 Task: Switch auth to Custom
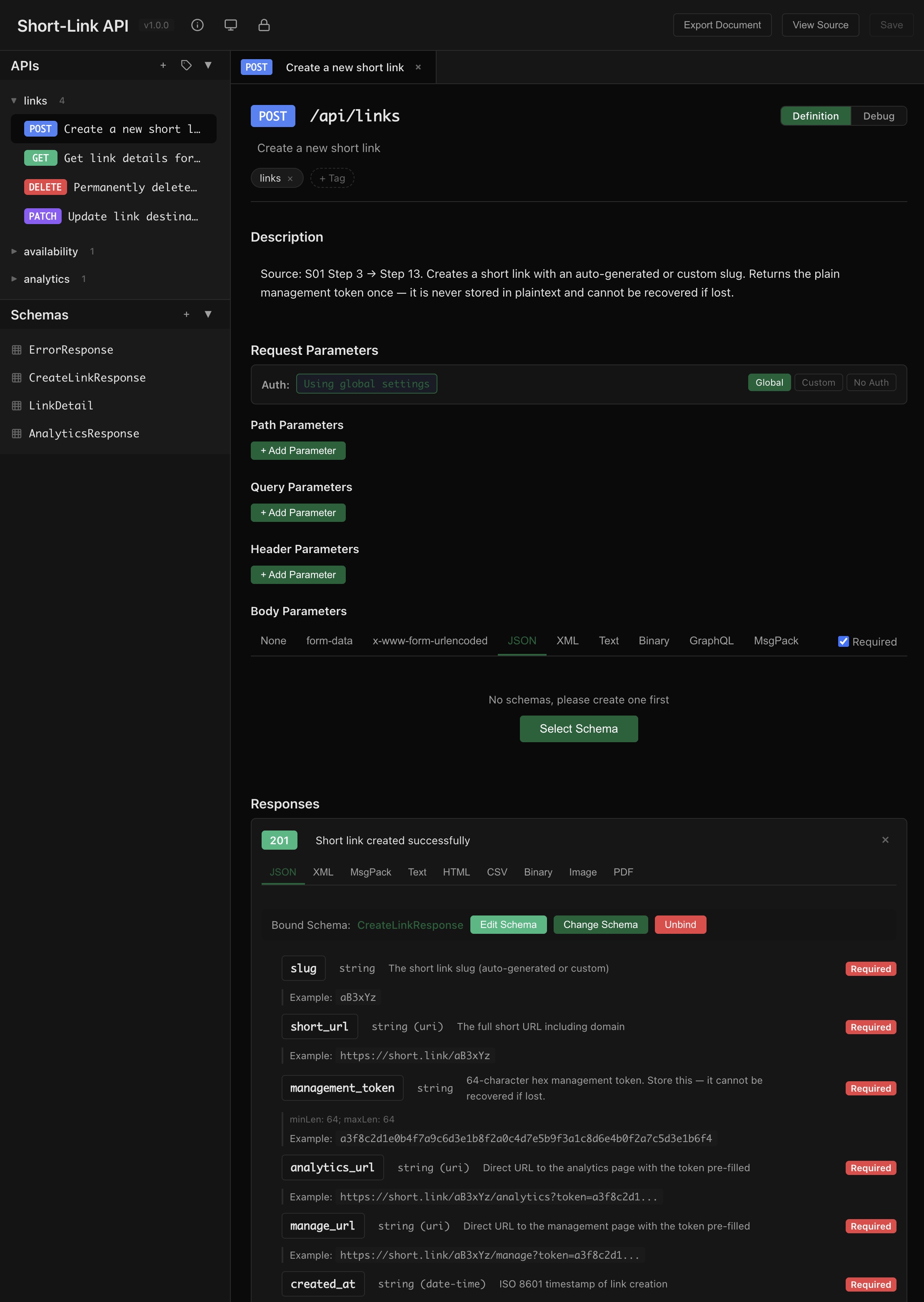coord(818,382)
